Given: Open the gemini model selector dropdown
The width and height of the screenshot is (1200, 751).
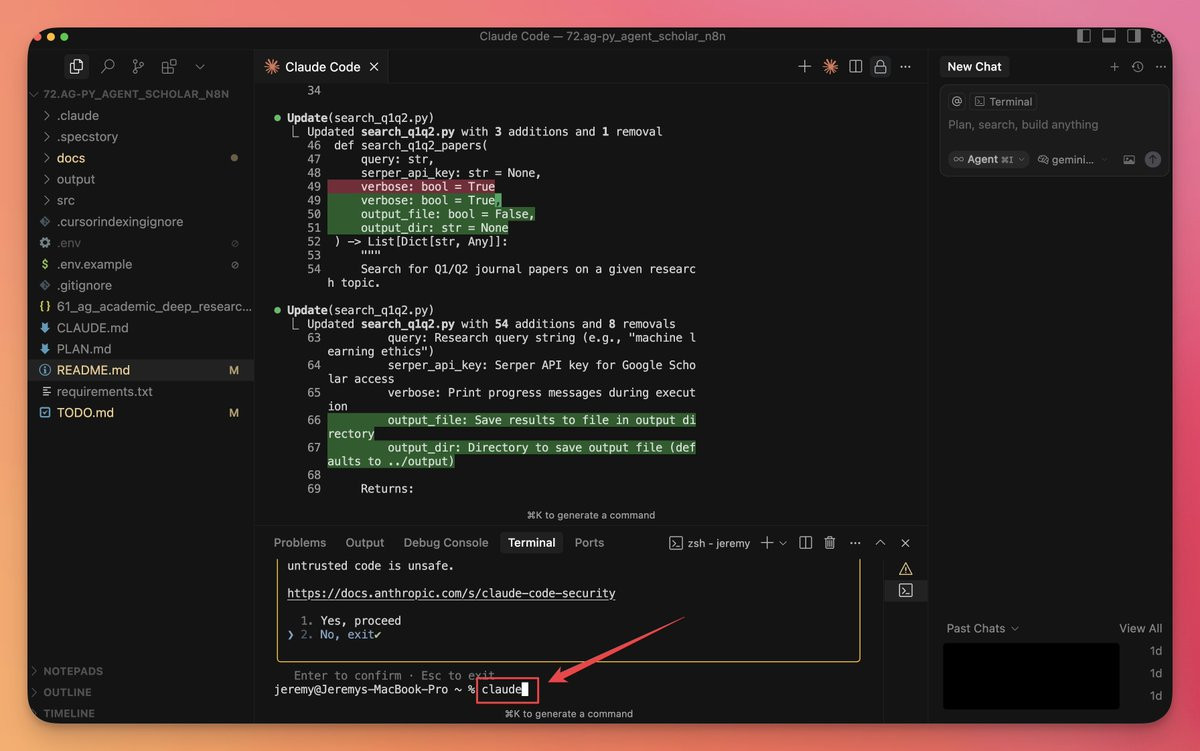Looking at the screenshot, I should (1073, 159).
